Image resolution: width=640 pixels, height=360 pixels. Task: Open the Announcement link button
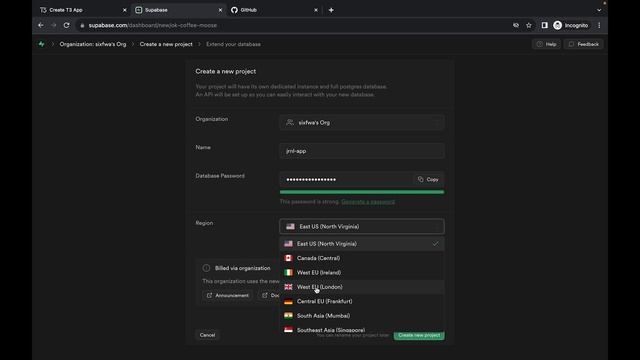[227, 295]
